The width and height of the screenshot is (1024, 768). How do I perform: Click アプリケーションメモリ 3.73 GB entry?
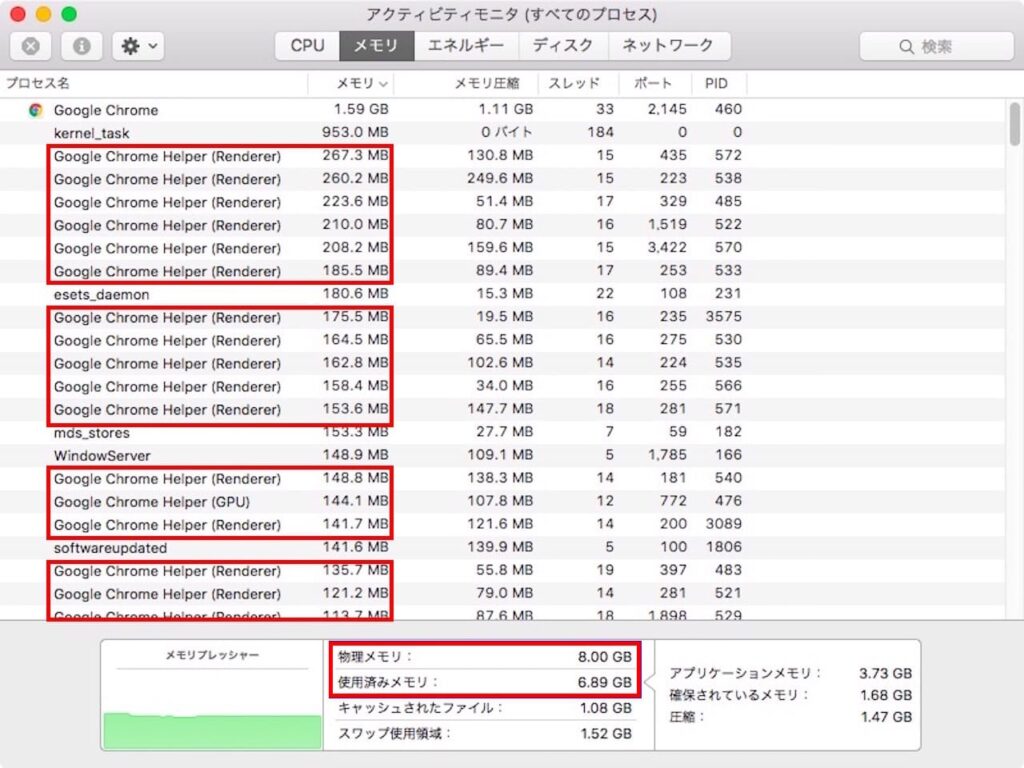790,673
